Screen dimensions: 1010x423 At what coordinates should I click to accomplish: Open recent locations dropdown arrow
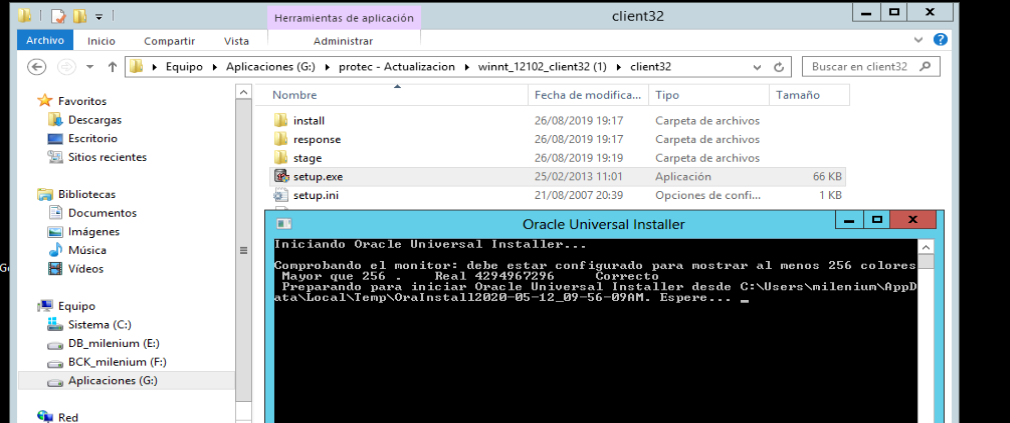(x=88, y=67)
